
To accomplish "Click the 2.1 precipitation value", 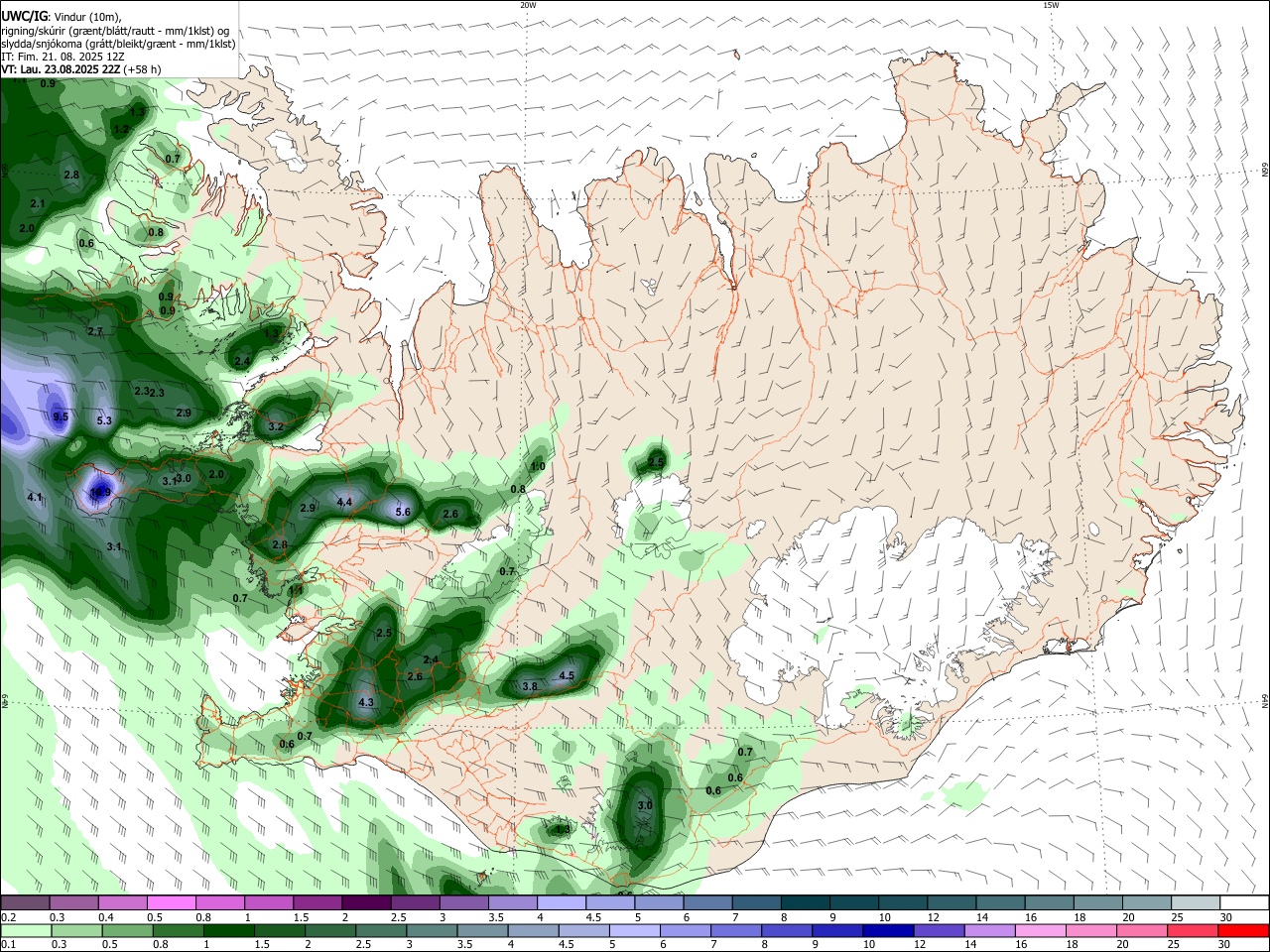I will point(38,203).
